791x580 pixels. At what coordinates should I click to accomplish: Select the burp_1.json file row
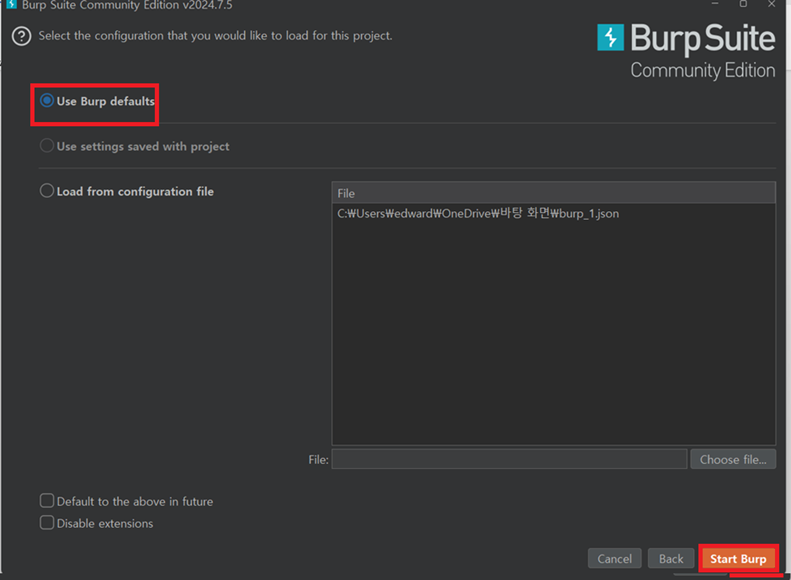click(x=553, y=213)
